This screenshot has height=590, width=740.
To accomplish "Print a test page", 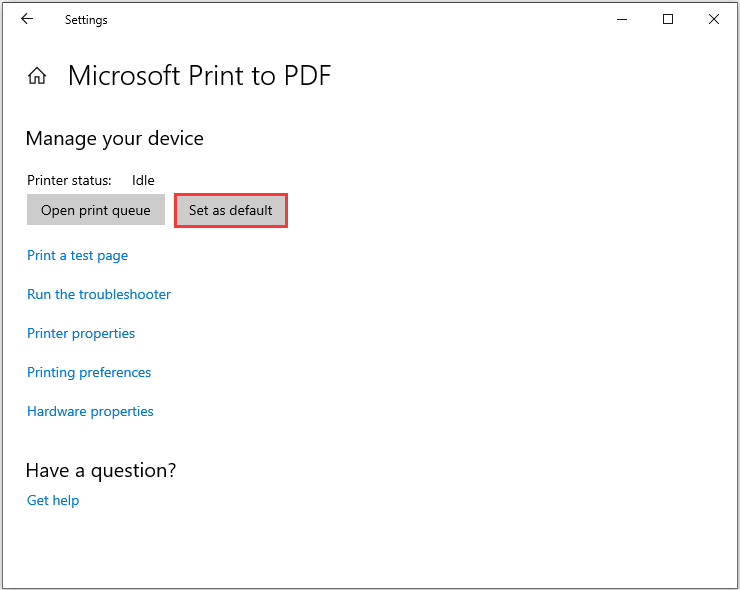I will (x=77, y=255).
